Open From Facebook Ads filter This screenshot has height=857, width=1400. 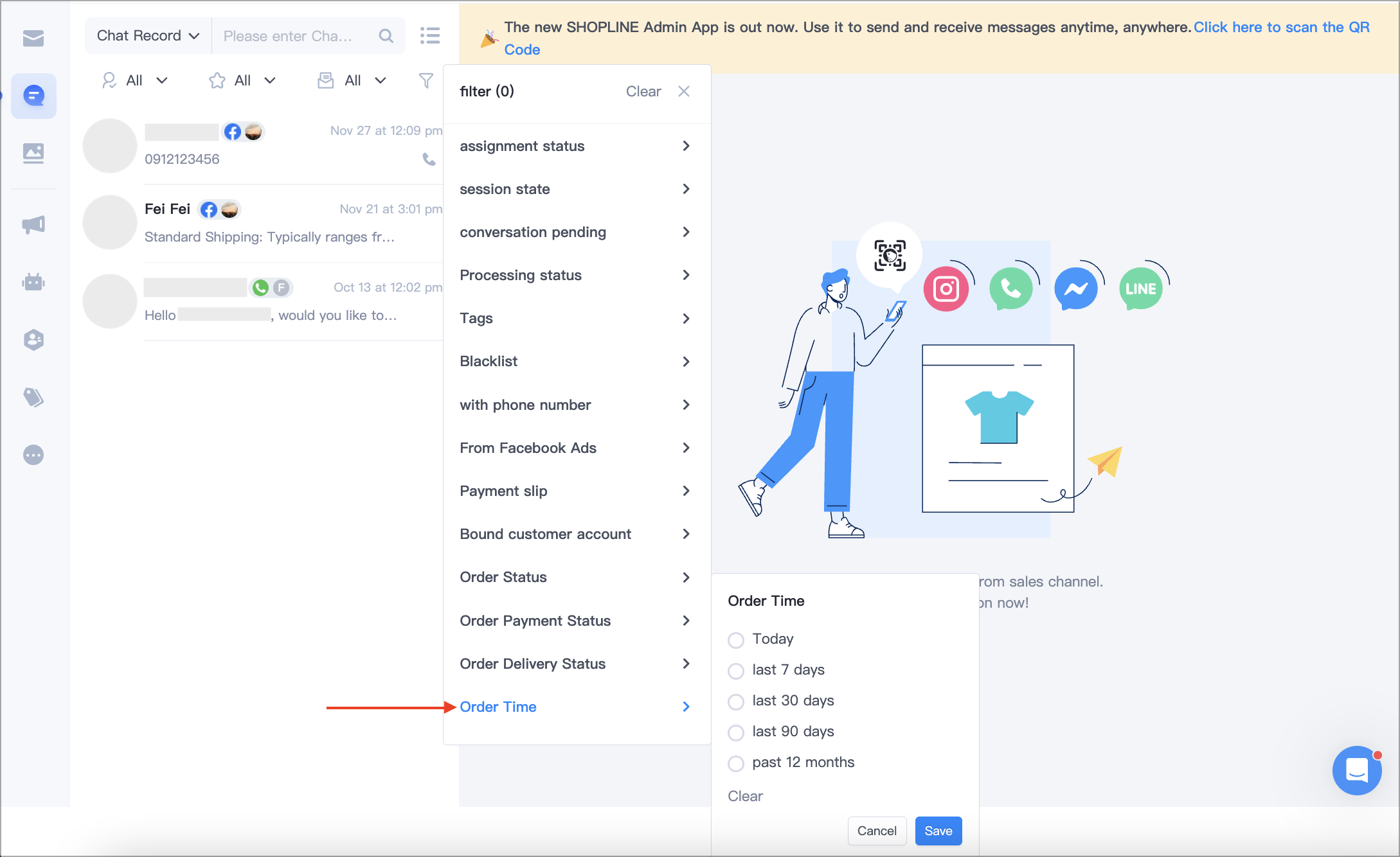coord(577,448)
